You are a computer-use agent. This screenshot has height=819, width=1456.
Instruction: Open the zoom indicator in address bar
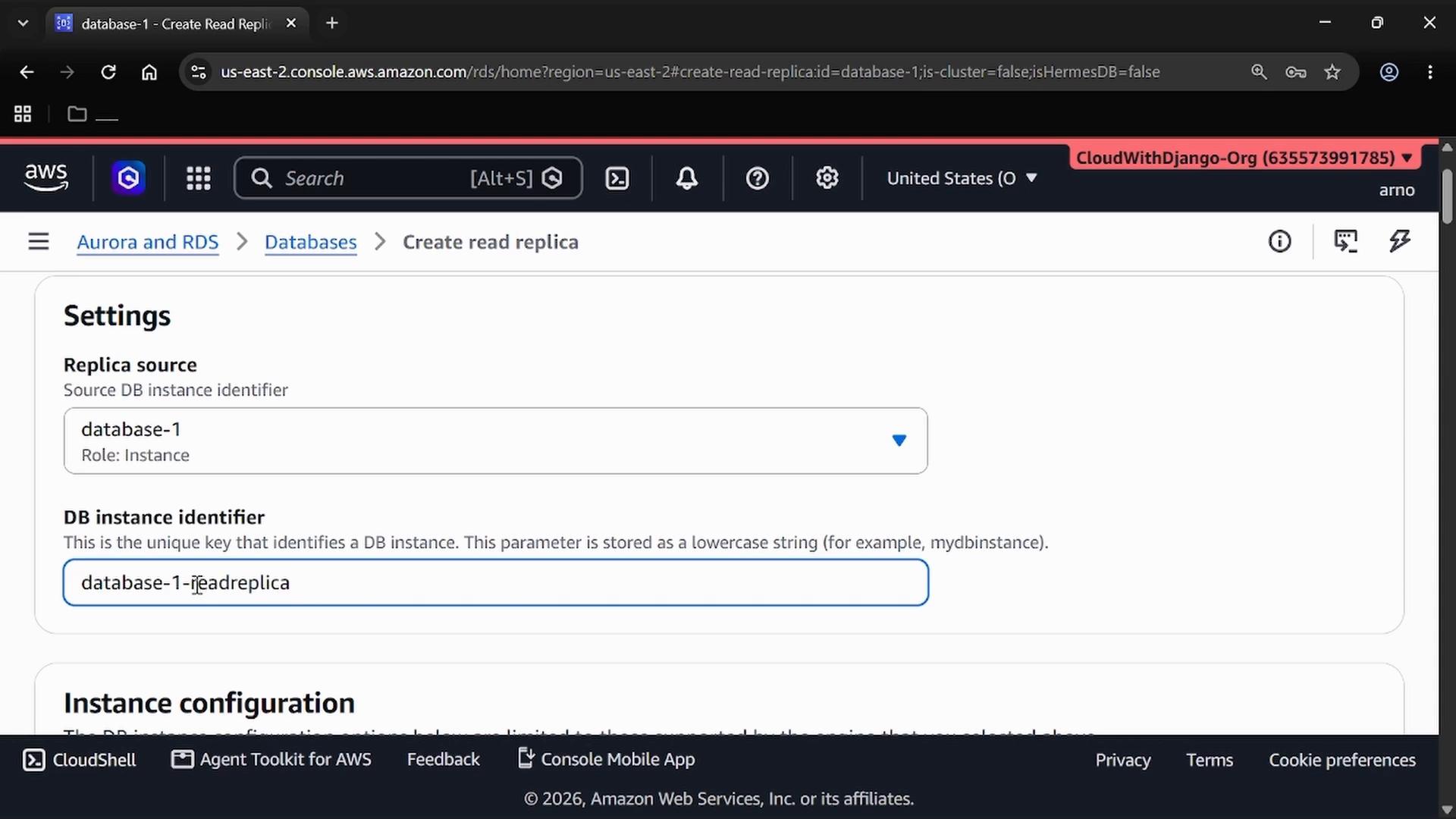(x=1259, y=72)
